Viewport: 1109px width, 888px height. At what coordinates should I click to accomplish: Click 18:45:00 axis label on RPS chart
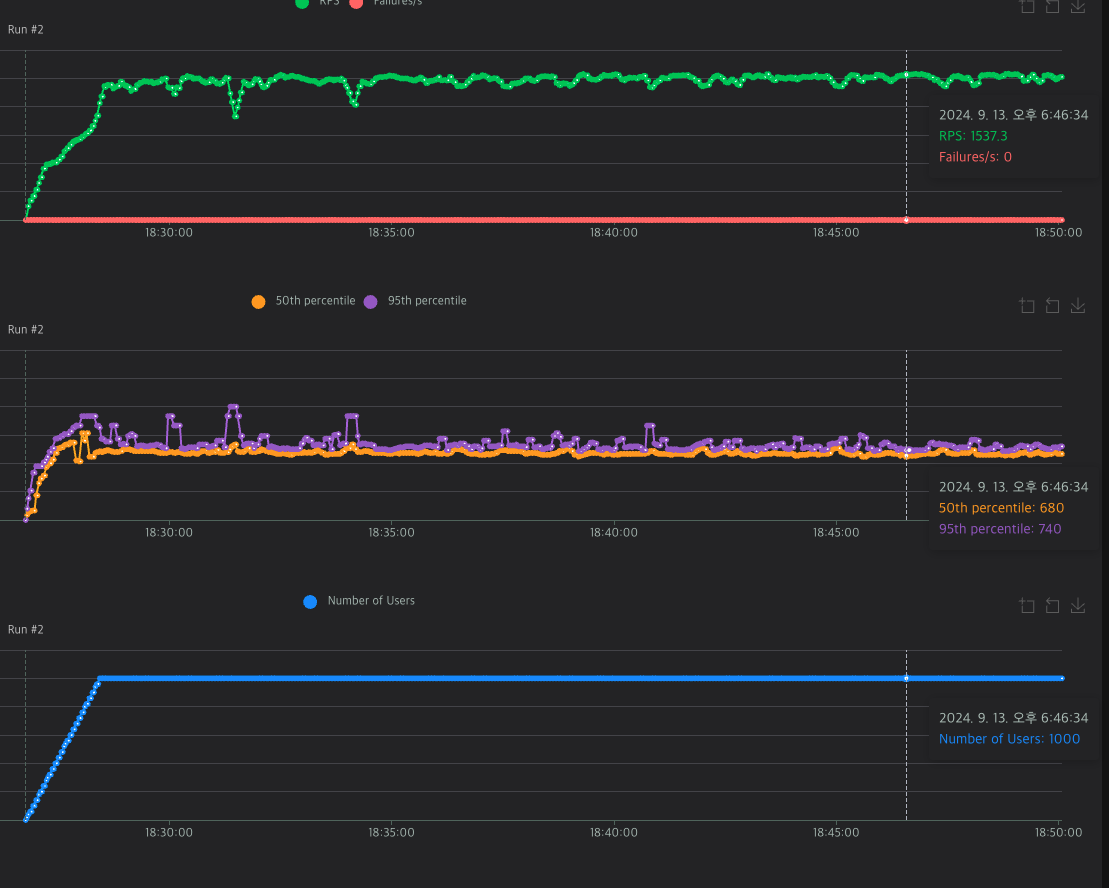coord(836,233)
